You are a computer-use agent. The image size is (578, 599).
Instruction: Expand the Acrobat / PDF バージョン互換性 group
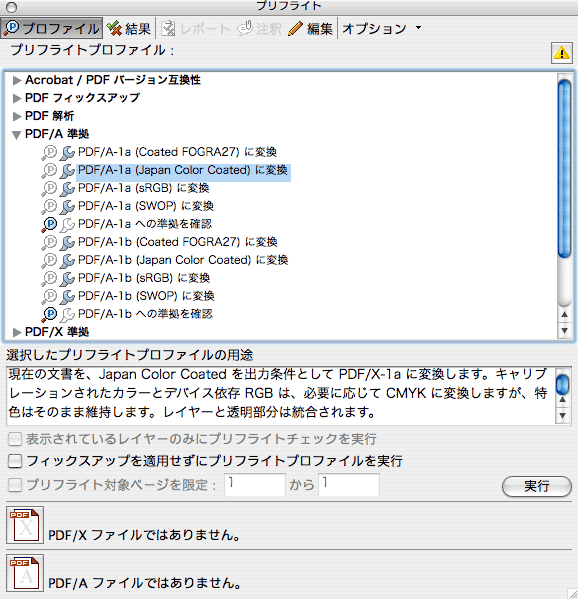click(x=16, y=80)
